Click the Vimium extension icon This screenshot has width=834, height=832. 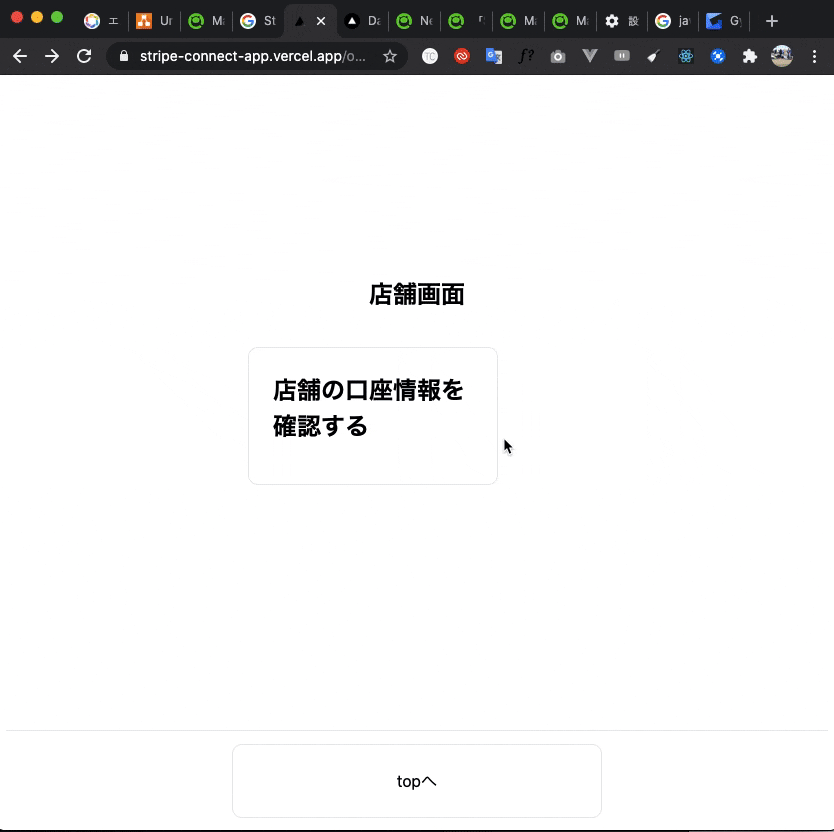(x=589, y=56)
